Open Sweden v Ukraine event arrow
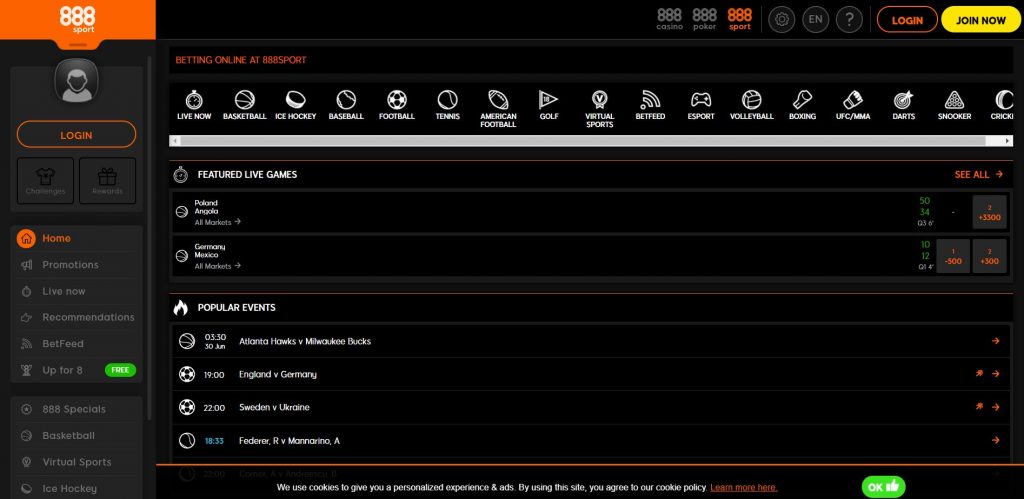 tap(995, 407)
